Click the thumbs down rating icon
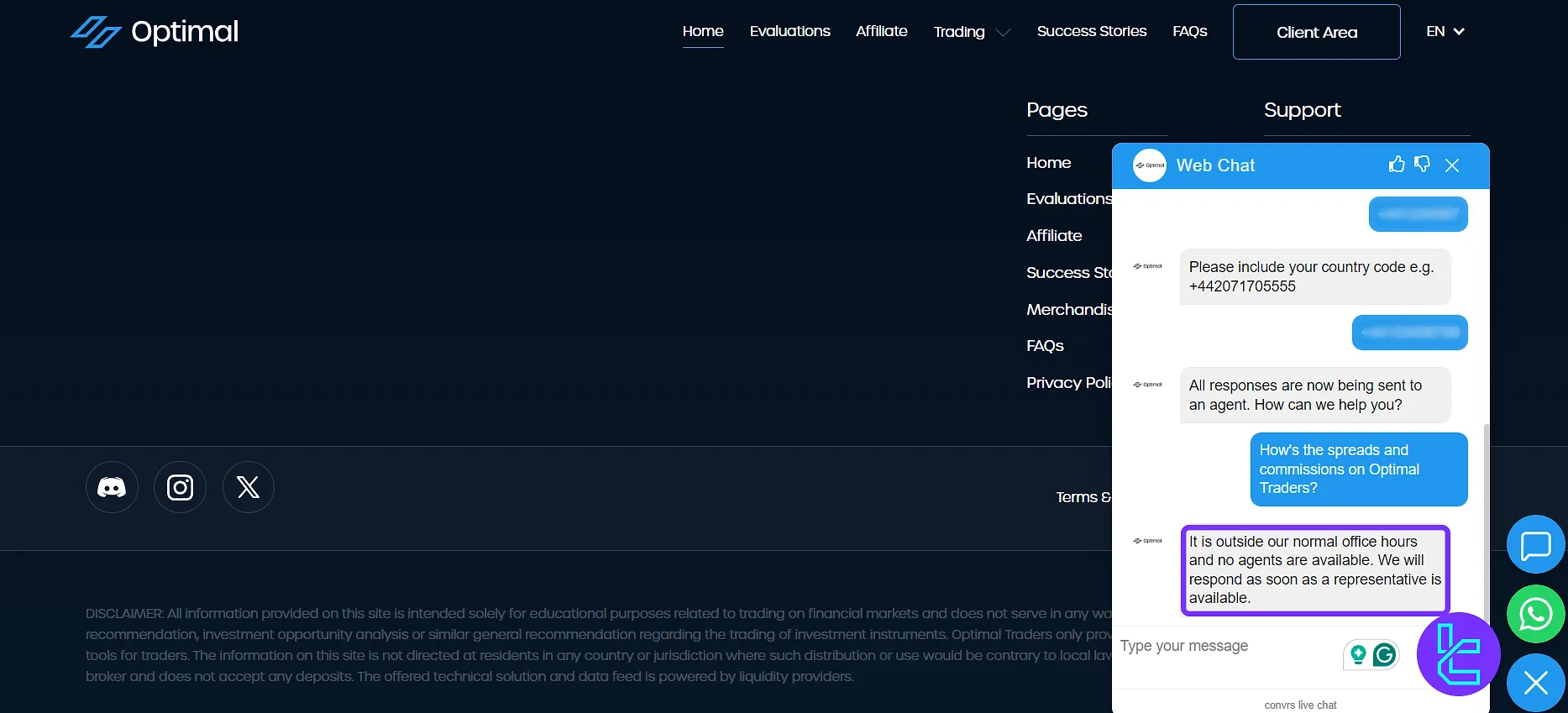 pos(1422,165)
